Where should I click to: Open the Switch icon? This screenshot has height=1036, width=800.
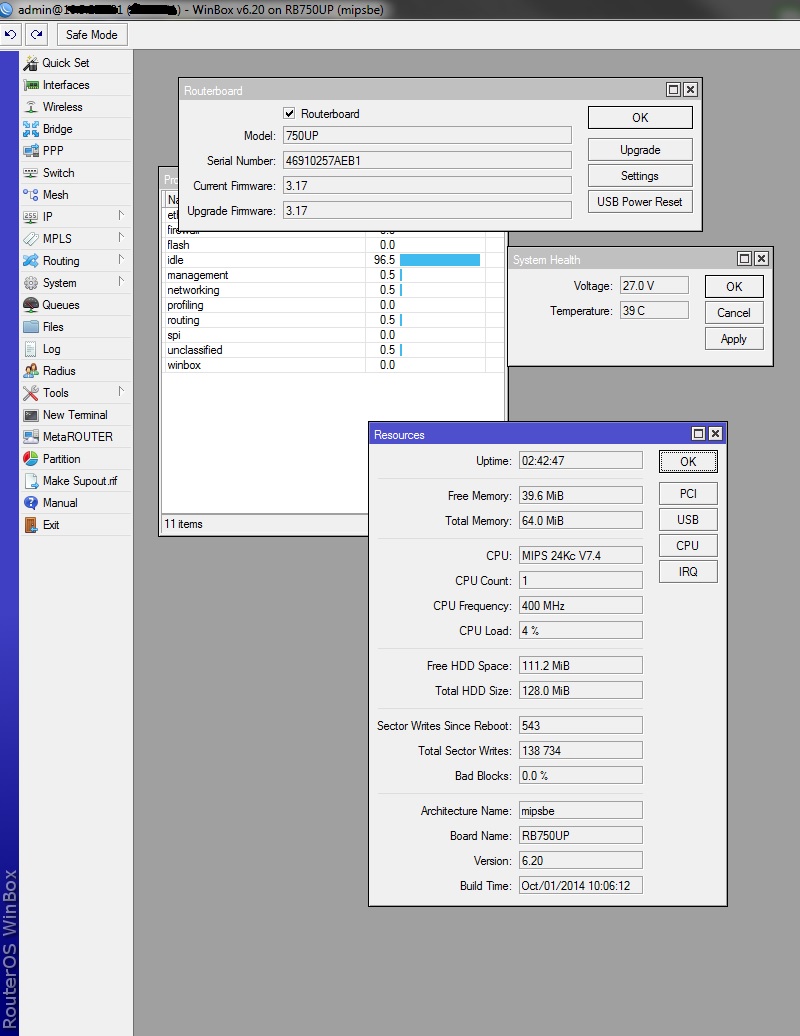pyautogui.click(x=31, y=173)
